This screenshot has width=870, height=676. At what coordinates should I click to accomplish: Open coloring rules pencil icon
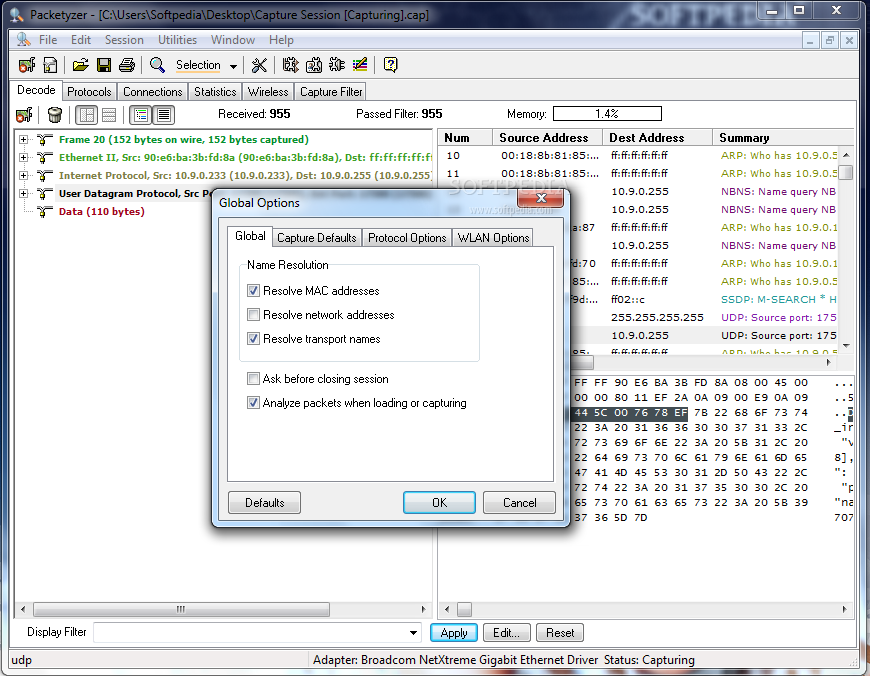click(x=360, y=65)
